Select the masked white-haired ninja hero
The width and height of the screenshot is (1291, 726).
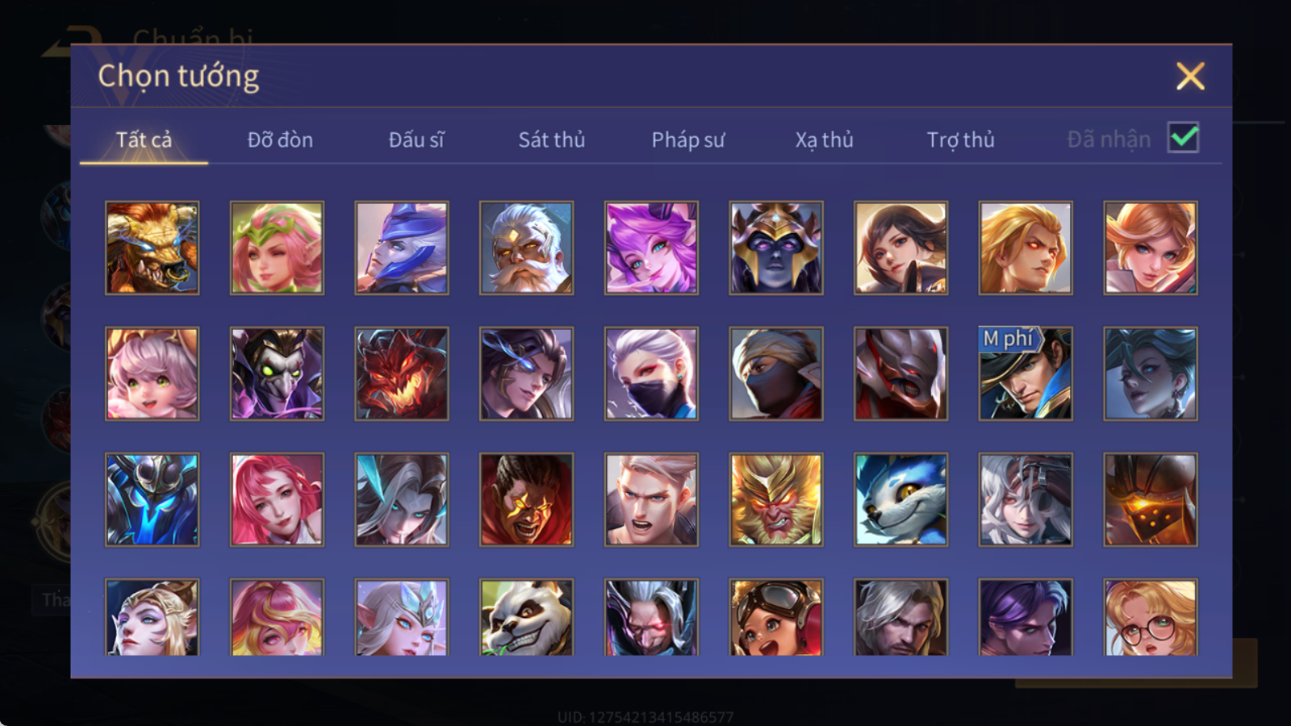coord(651,373)
